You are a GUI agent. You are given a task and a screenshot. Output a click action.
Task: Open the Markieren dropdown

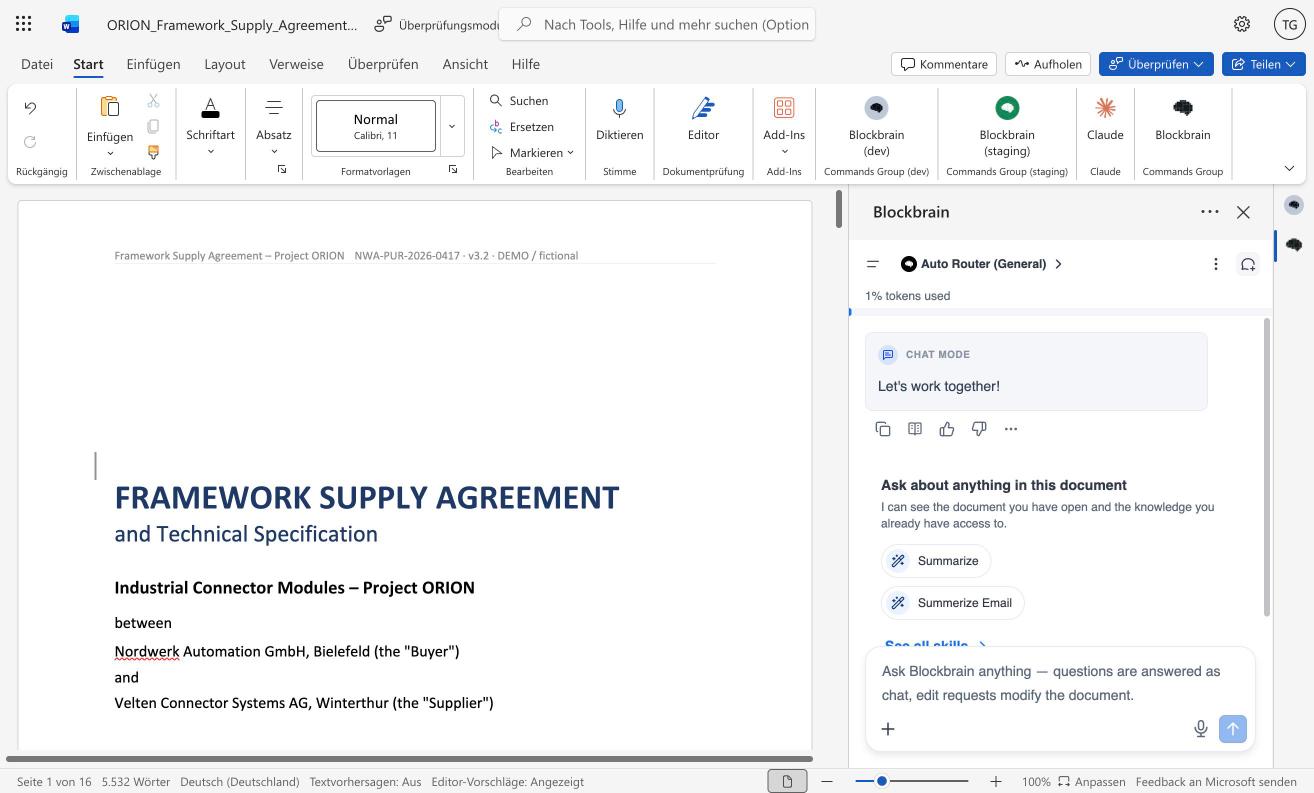[x=532, y=153]
